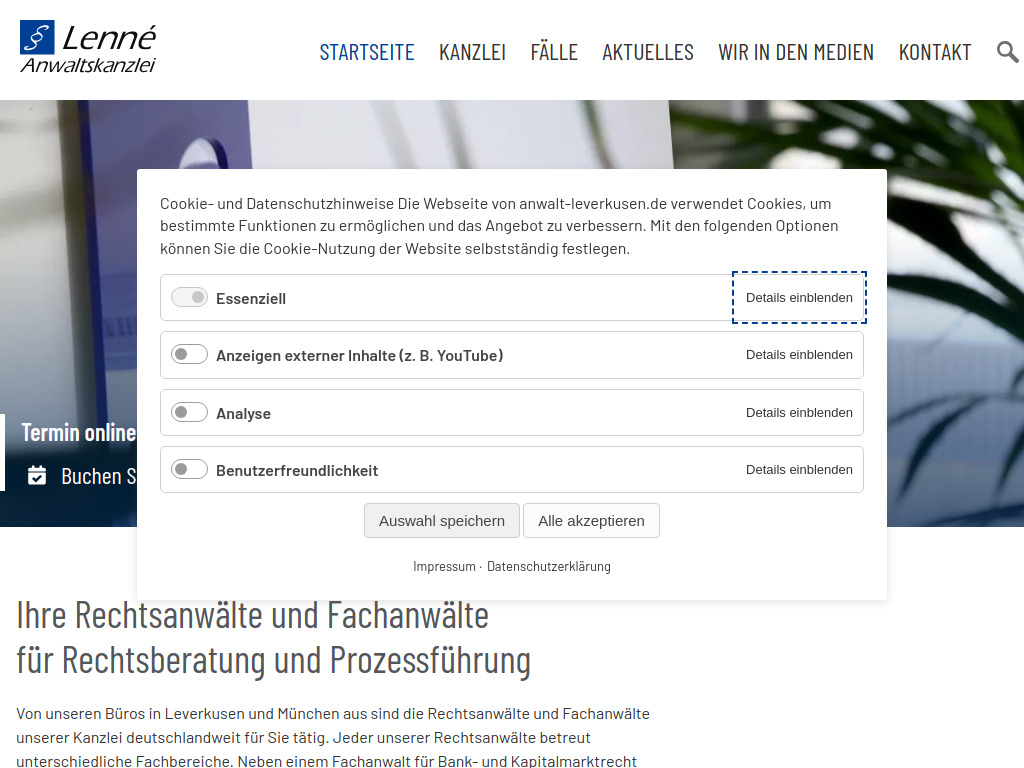Open the Datenschutzerklärung link
The height and width of the screenshot is (768, 1024).
point(548,566)
